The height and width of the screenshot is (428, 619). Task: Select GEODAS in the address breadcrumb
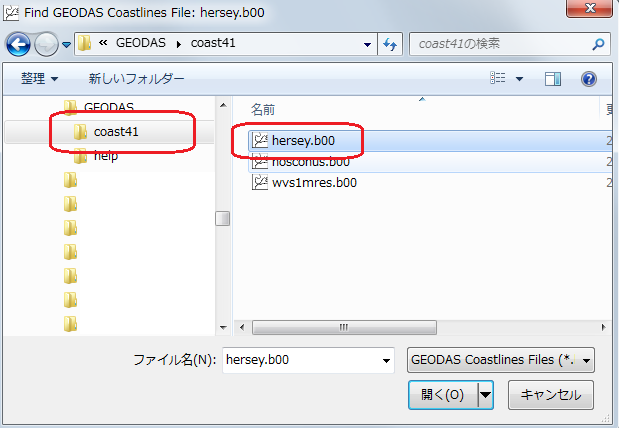141,43
